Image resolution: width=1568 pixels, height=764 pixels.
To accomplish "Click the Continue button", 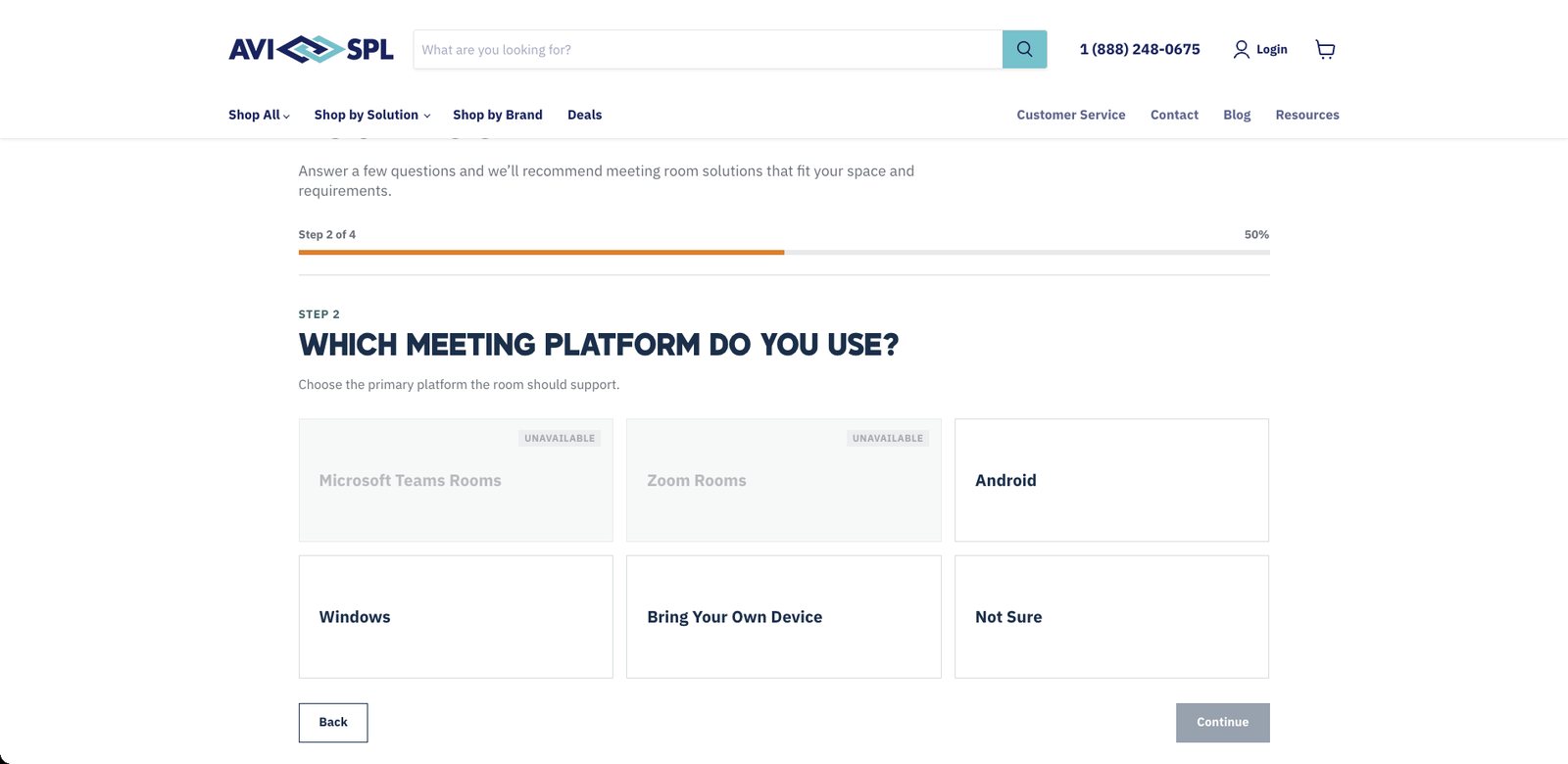I will tap(1222, 723).
